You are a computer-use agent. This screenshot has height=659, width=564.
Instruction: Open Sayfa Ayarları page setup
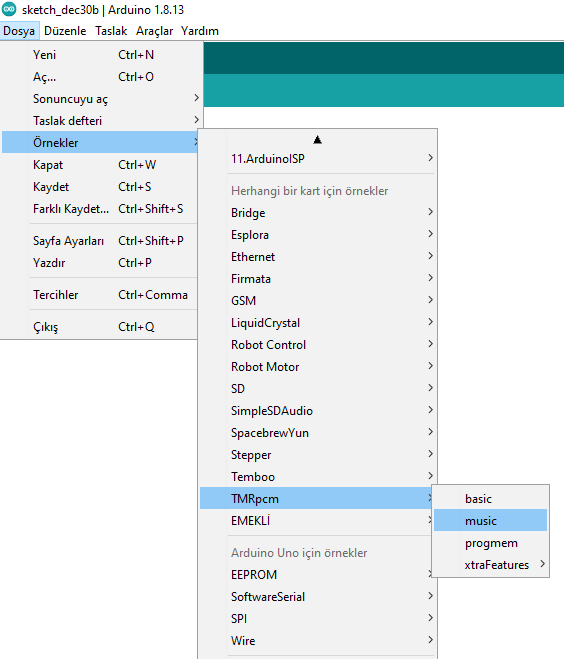100,241
